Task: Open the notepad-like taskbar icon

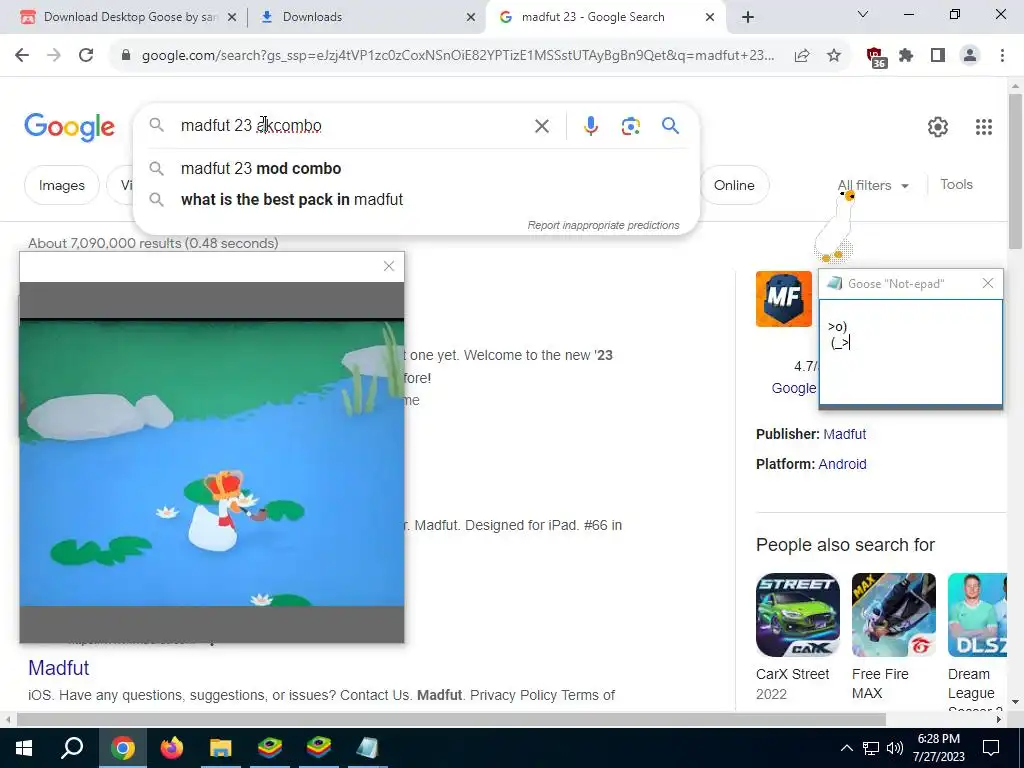Action: [368, 748]
